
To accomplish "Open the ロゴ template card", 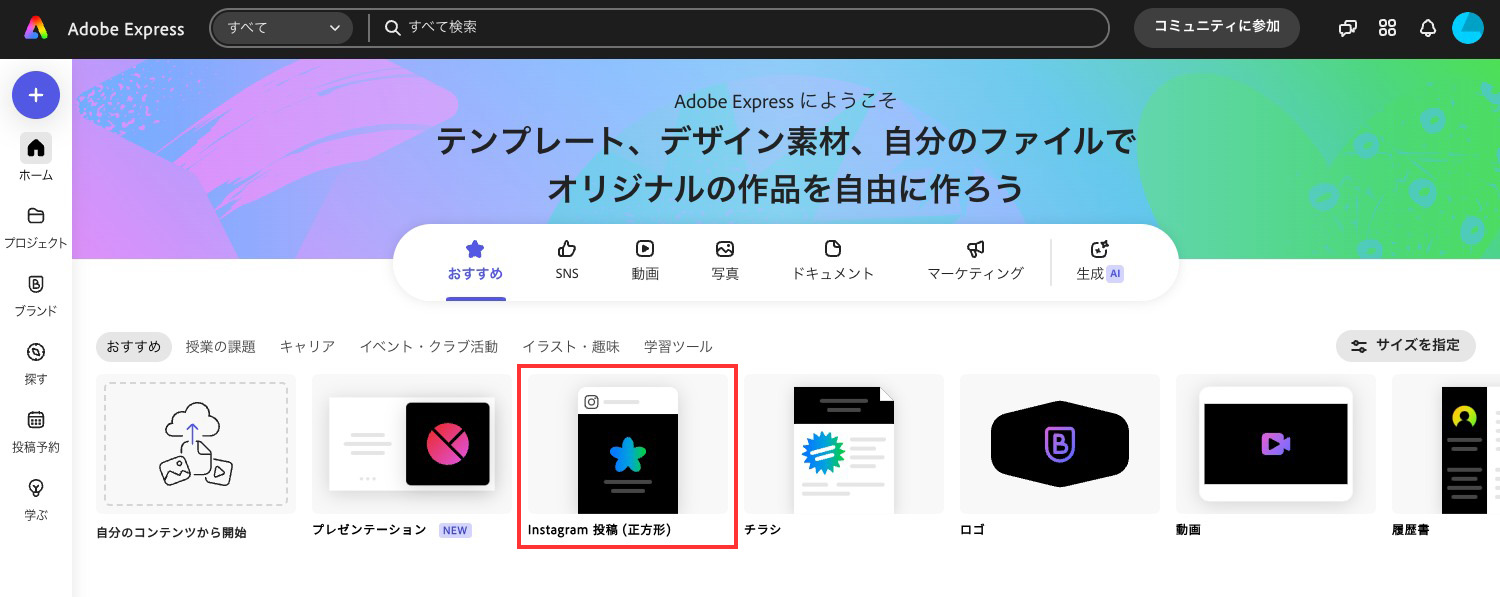I will click(1060, 458).
